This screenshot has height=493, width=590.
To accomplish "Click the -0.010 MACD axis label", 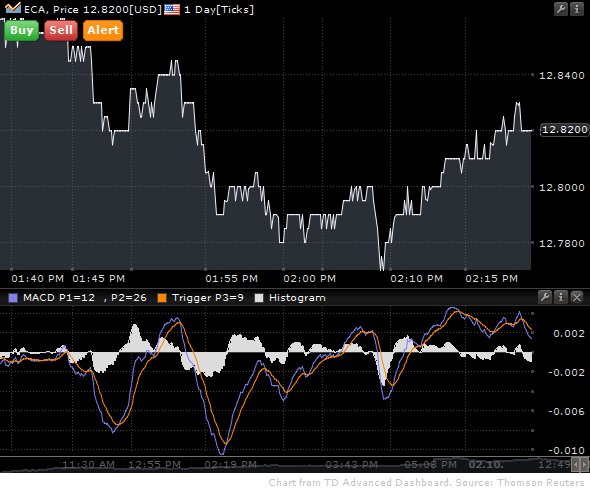I will coord(566,450).
